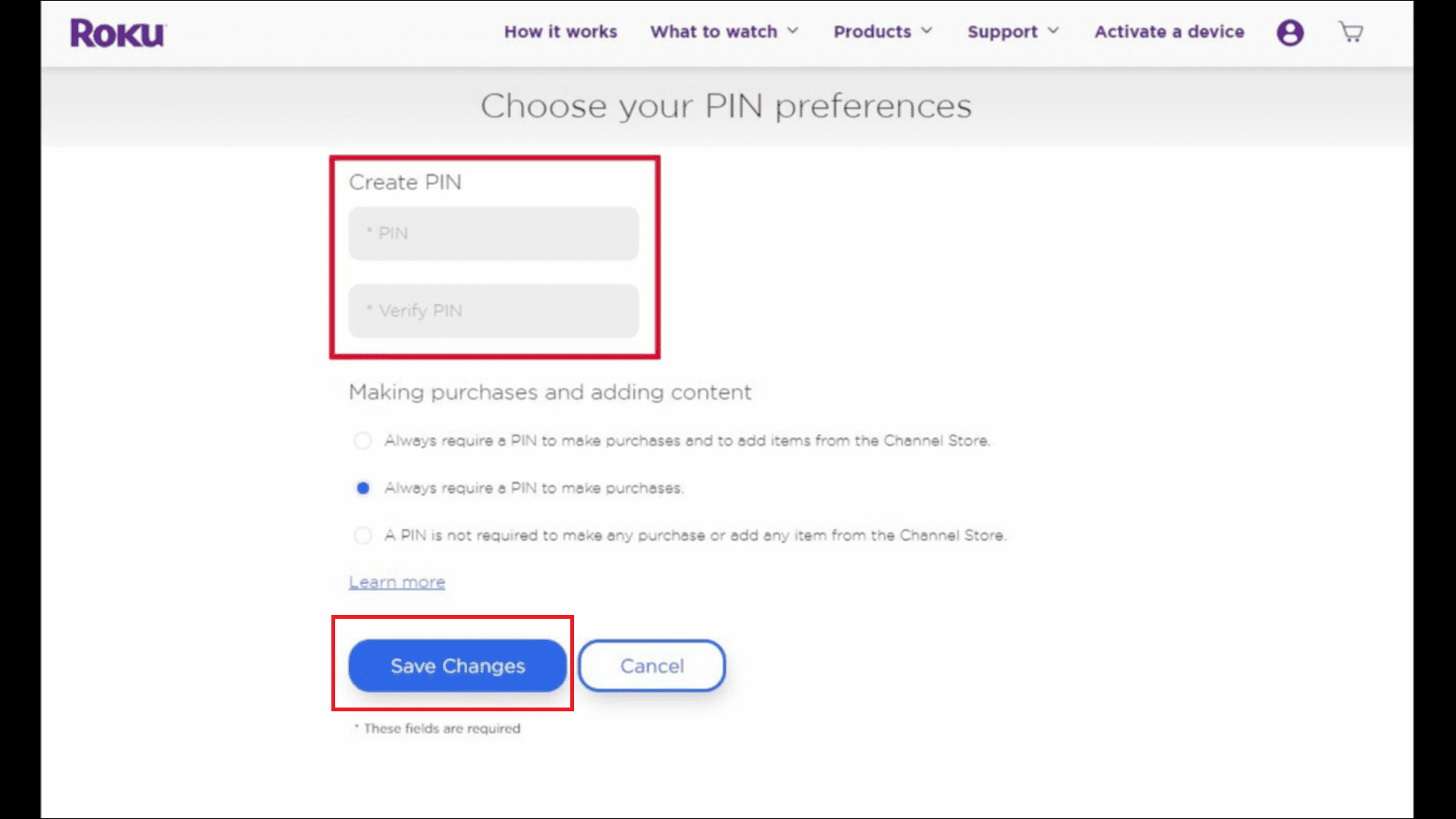
Task: Open the Learn more link
Action: coord(397,582)
